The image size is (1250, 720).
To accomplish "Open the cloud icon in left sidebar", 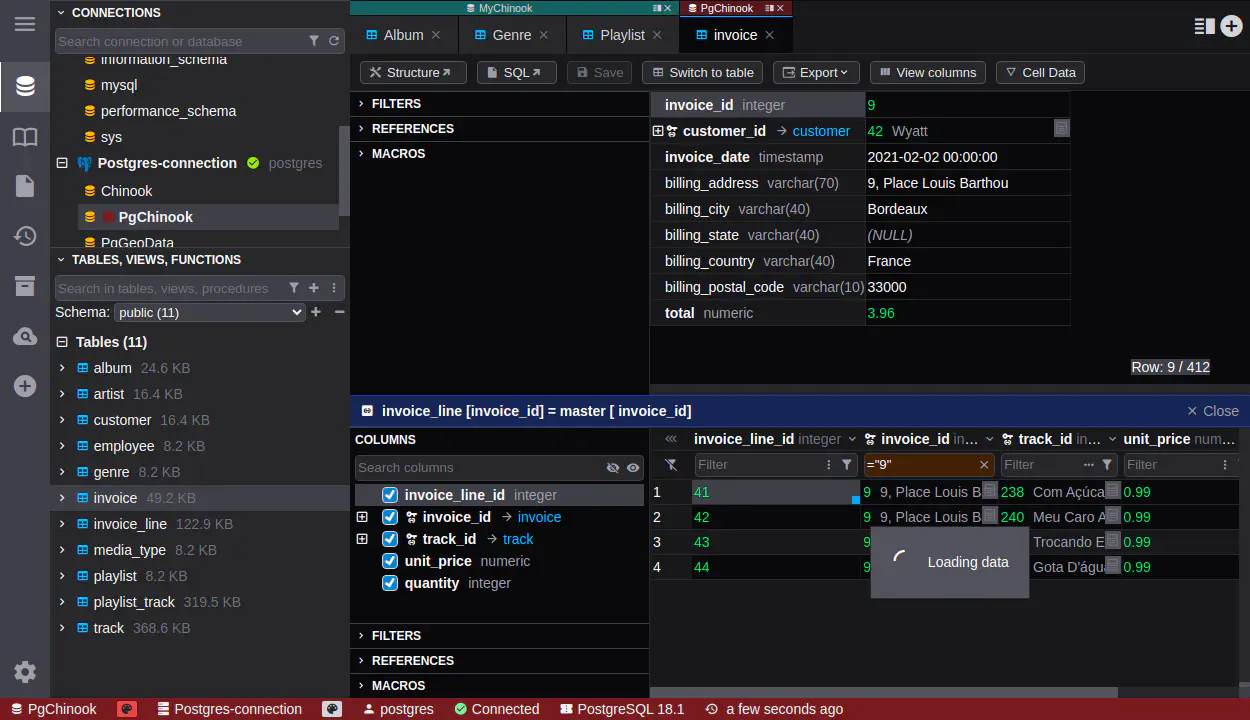I will tap(25, 336).
